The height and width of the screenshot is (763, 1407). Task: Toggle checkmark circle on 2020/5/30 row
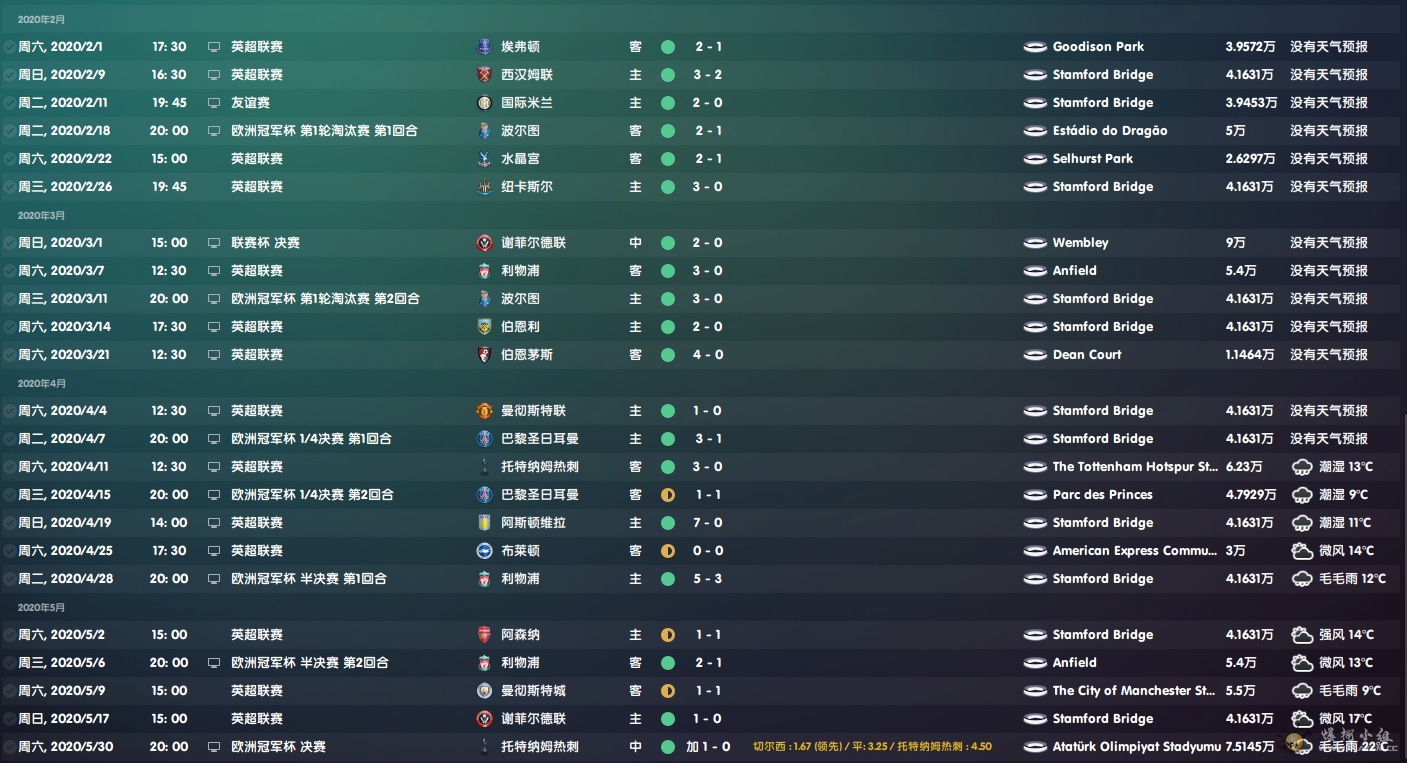9,747
